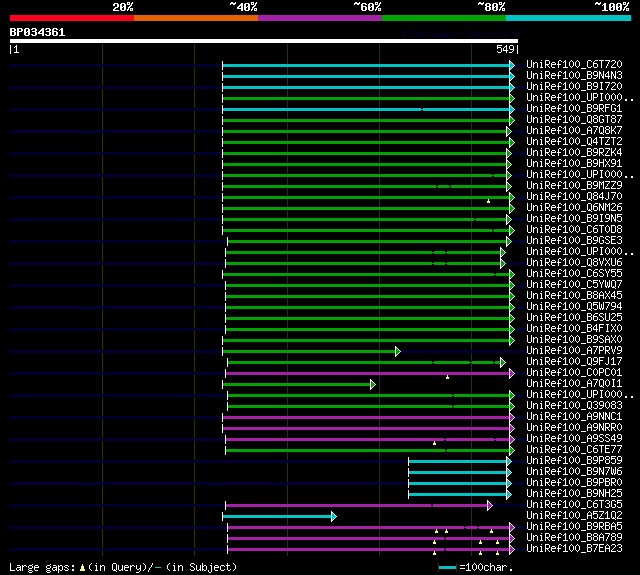Select the UniRef100_B9RBA5 label
Viewport: 640px width, 575px height.
click(x=574, y=527)
